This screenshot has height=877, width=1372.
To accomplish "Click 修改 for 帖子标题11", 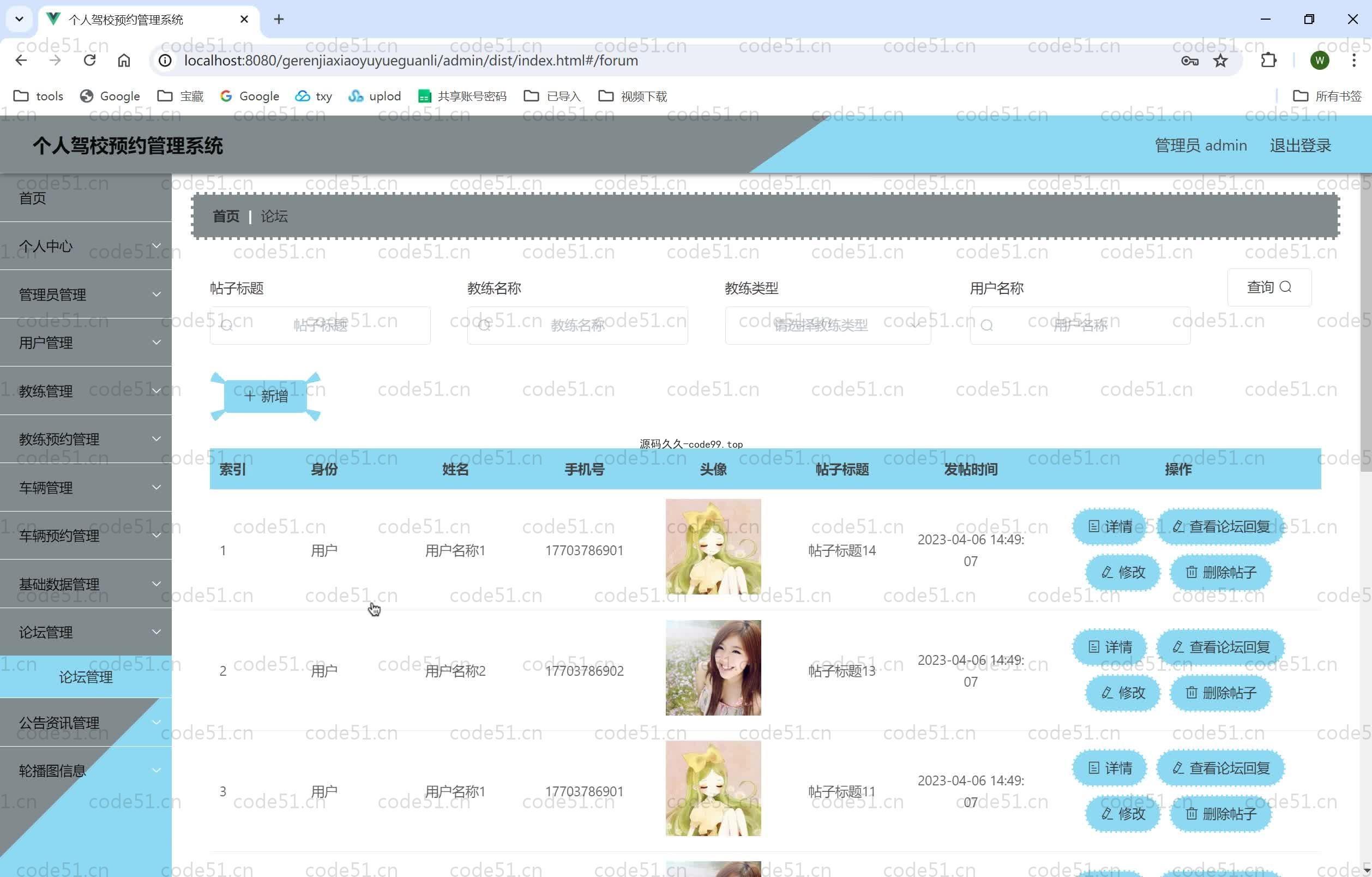I will coord(1122,813).
